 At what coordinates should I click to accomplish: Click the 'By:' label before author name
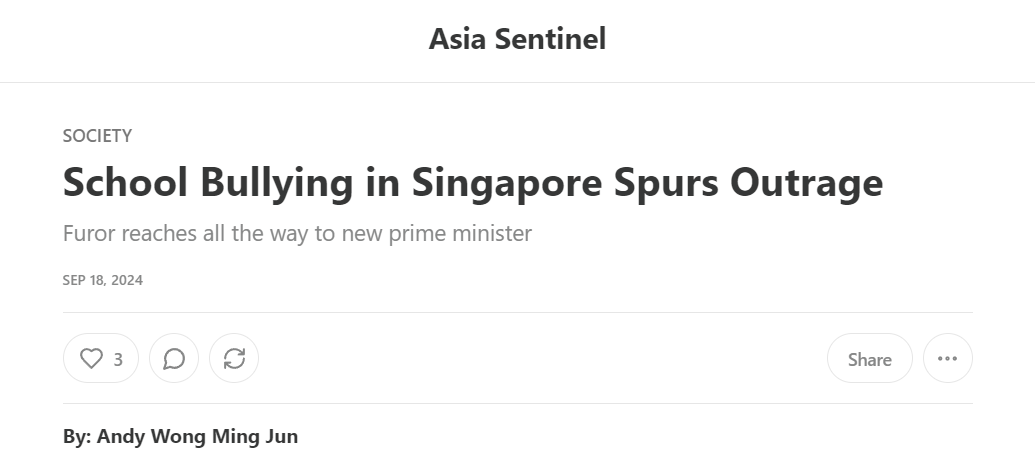click(77, 437)
